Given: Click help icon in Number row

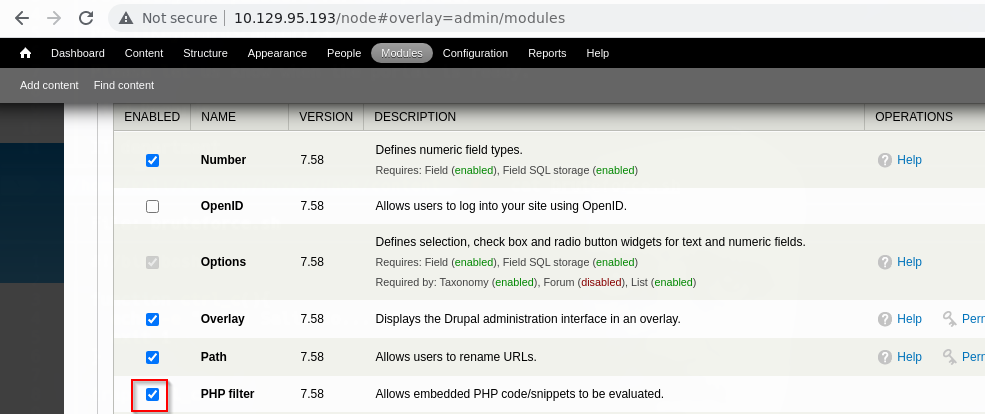Looking at the screenshot, I should [884, 160].
